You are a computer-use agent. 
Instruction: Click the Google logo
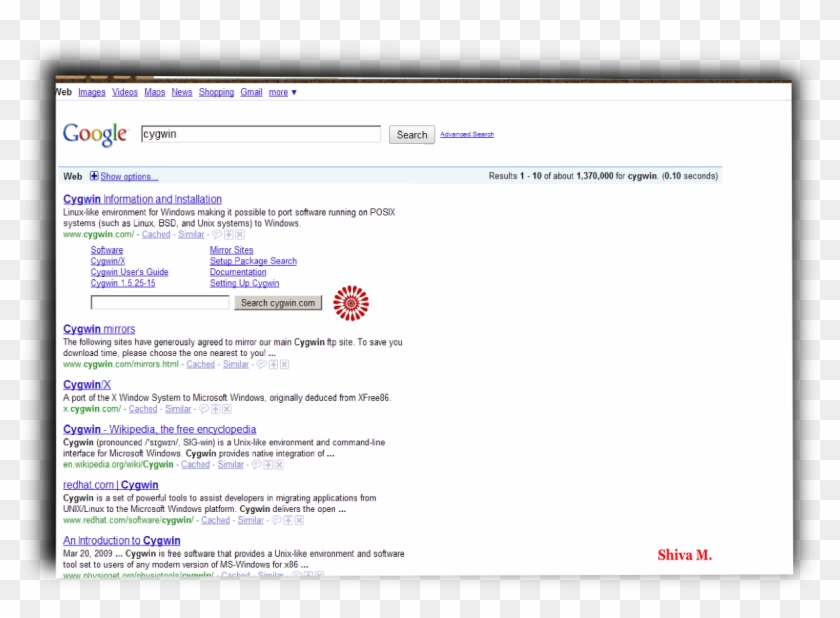(x=95, y=134)
